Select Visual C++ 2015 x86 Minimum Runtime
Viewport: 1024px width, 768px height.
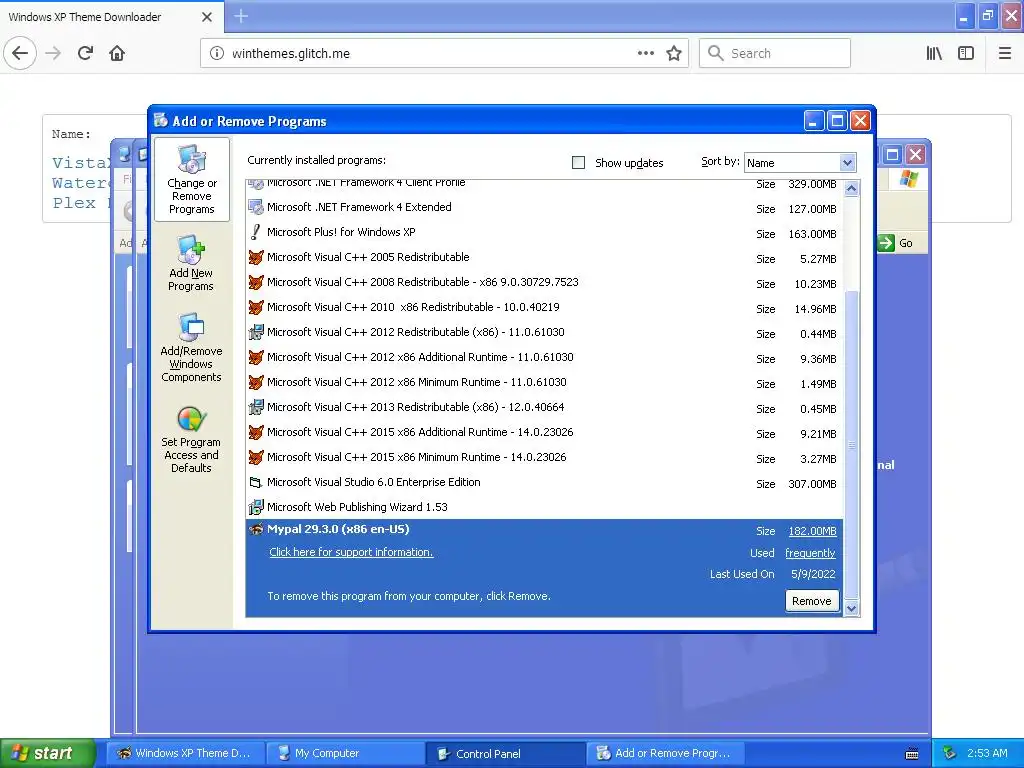click(x=545, y=458)
